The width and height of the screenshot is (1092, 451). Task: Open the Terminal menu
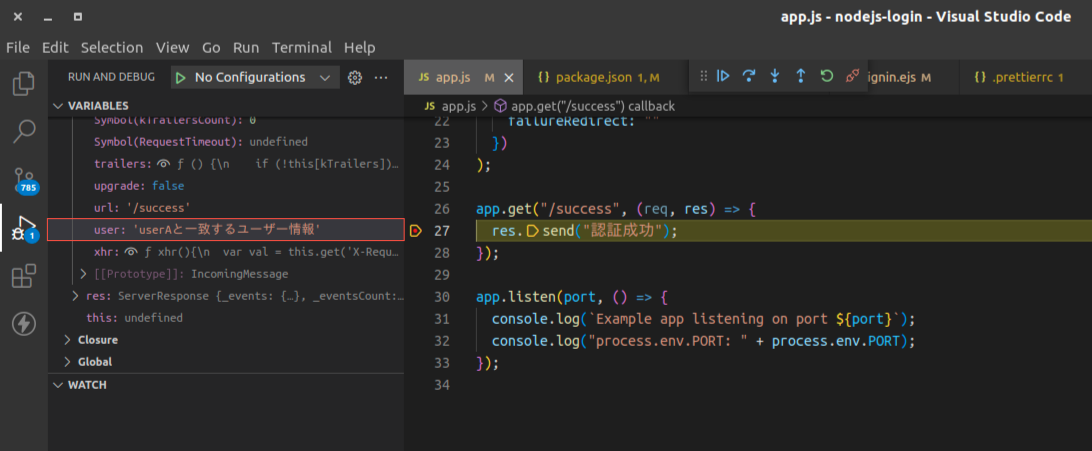tap(302, 47)
